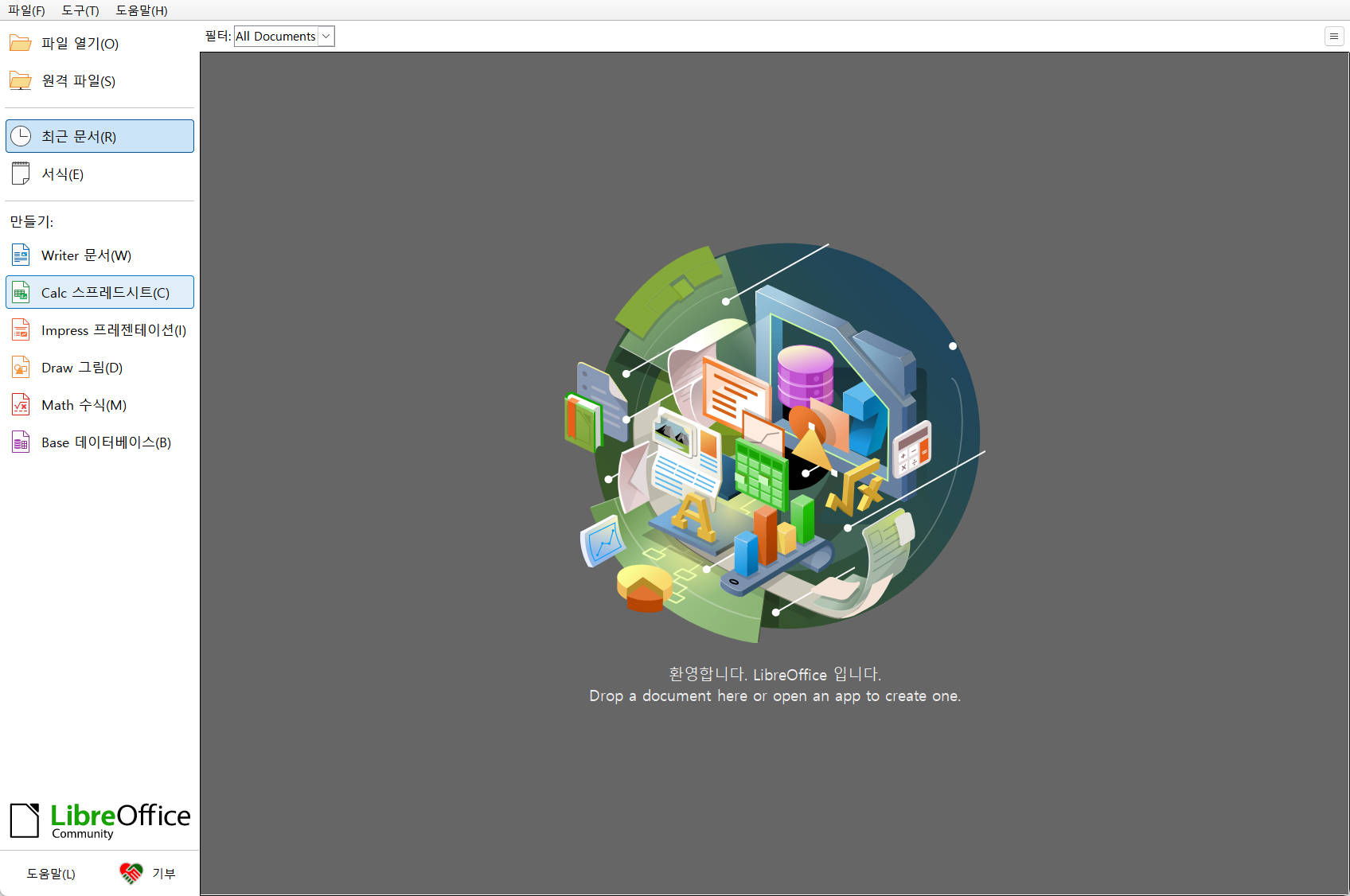Click the Math formula icon
The width and height of the screenshot is (1350, 896).
[21, 404]
